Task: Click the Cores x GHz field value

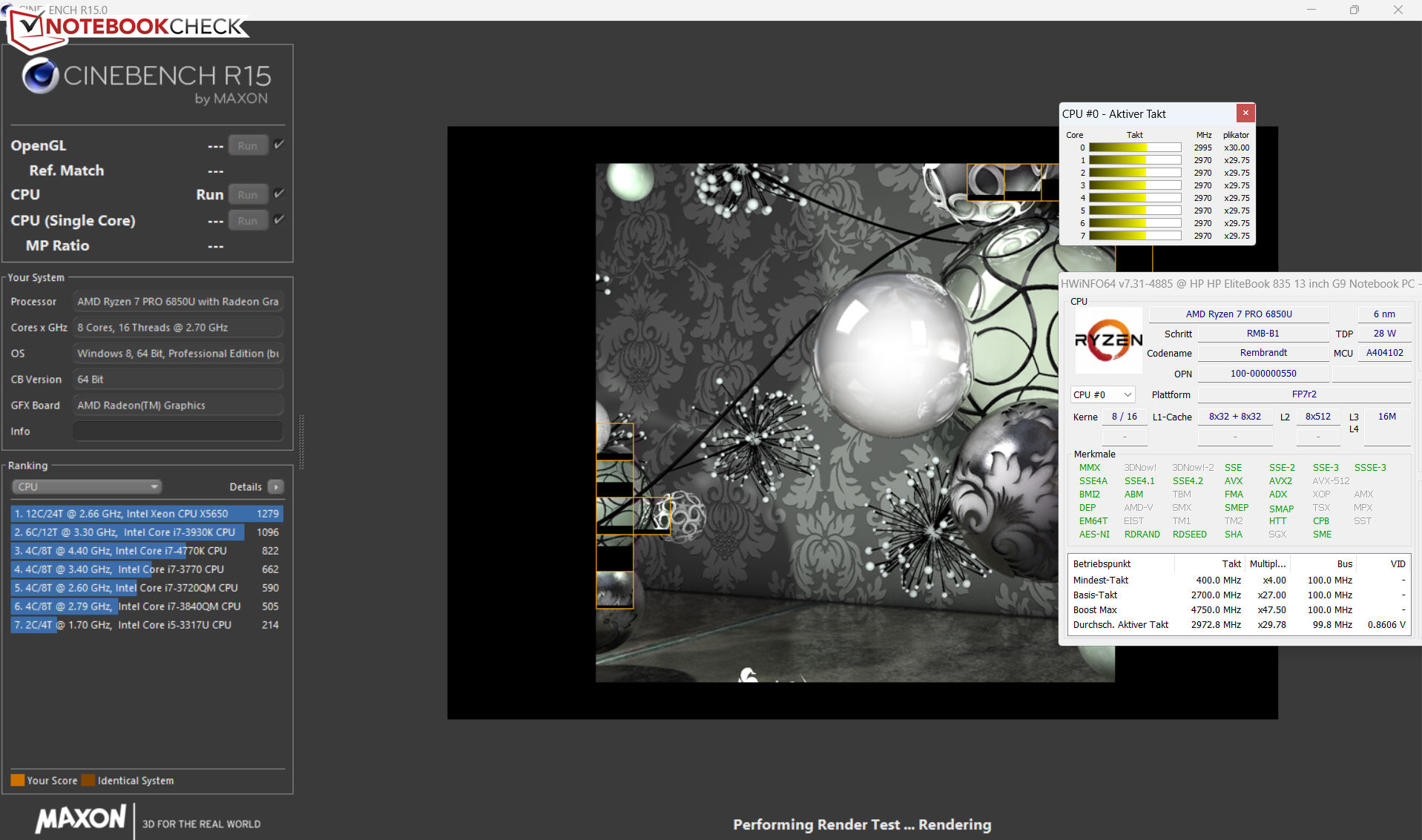Action: pos(178,327)
